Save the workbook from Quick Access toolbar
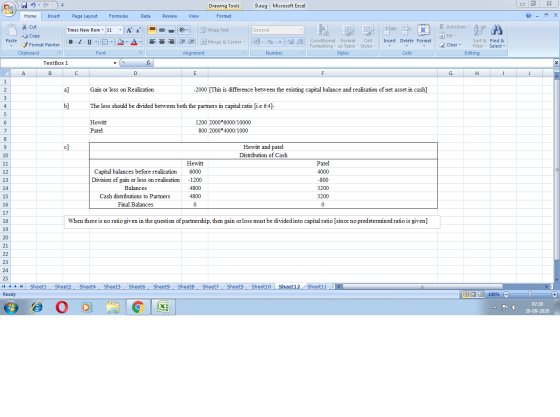 tap(24, 5)
